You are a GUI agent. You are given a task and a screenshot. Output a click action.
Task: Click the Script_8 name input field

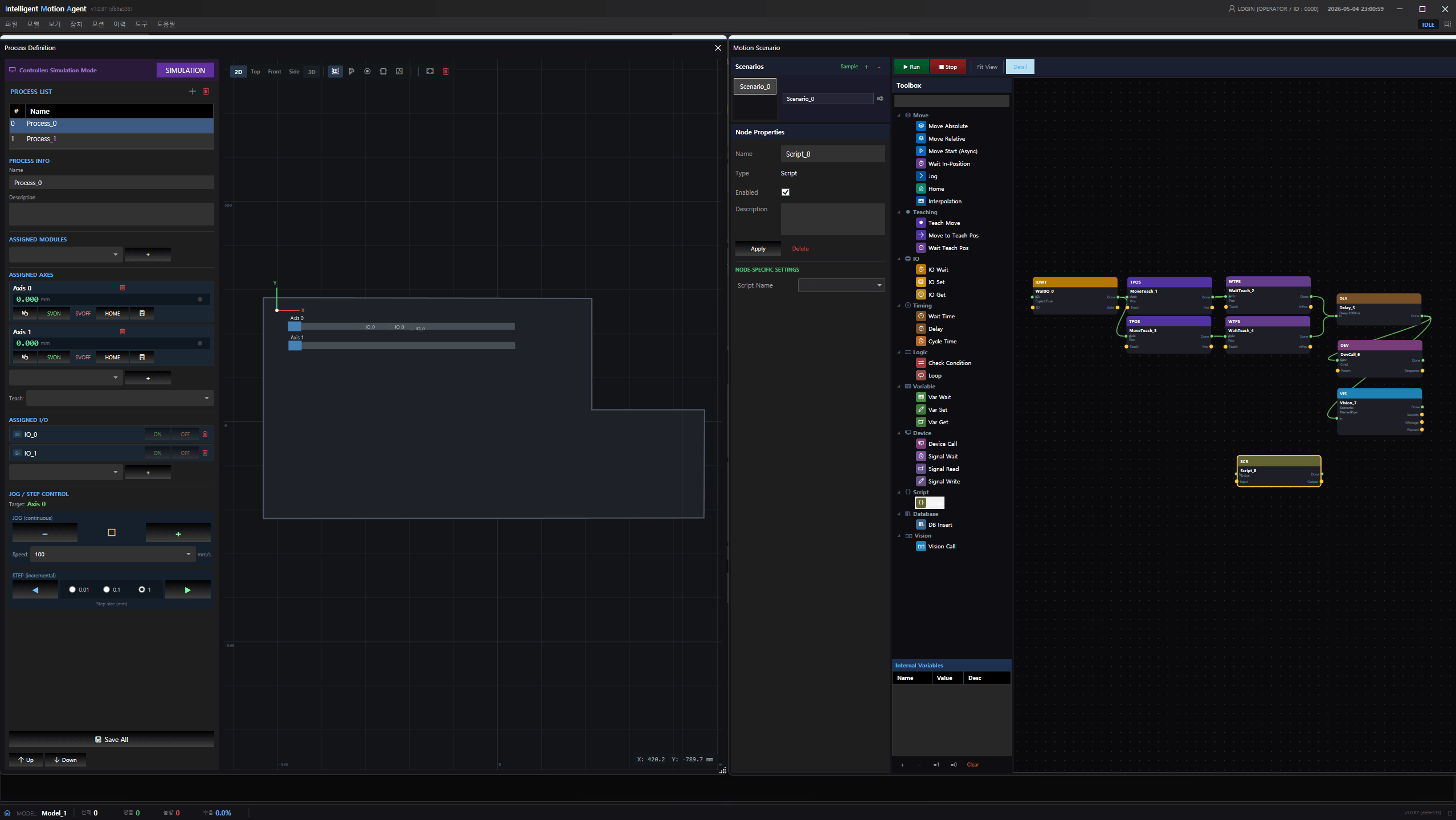(x=833, y=154)
